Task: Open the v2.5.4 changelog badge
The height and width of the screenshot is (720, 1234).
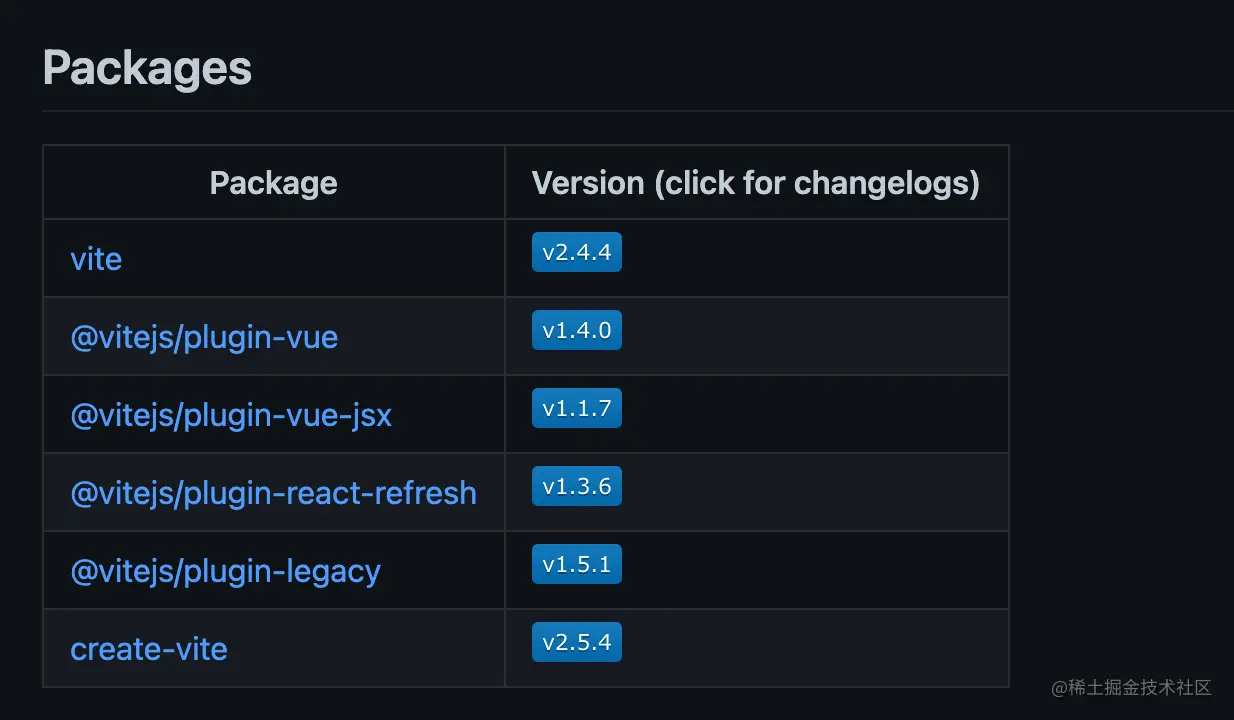Action: [x=576, y=642]
